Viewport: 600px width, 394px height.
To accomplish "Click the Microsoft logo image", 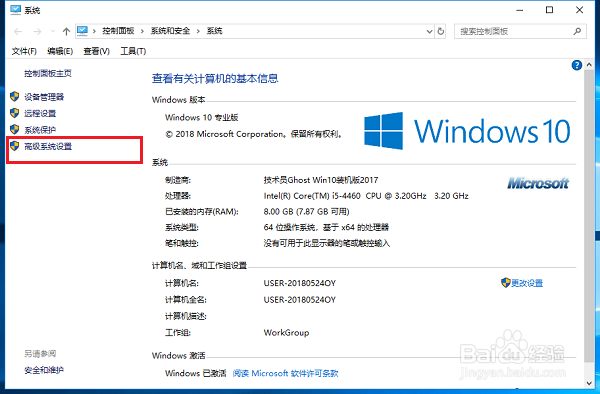I will 538,183.
